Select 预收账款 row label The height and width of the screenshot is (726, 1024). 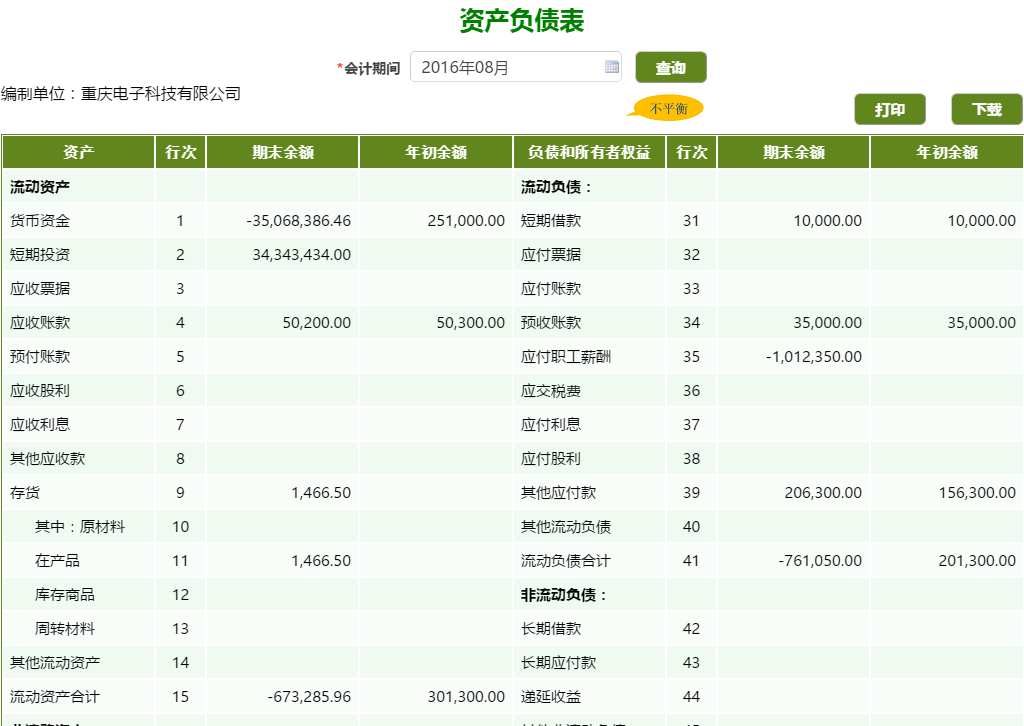click(x=551, y=323)
